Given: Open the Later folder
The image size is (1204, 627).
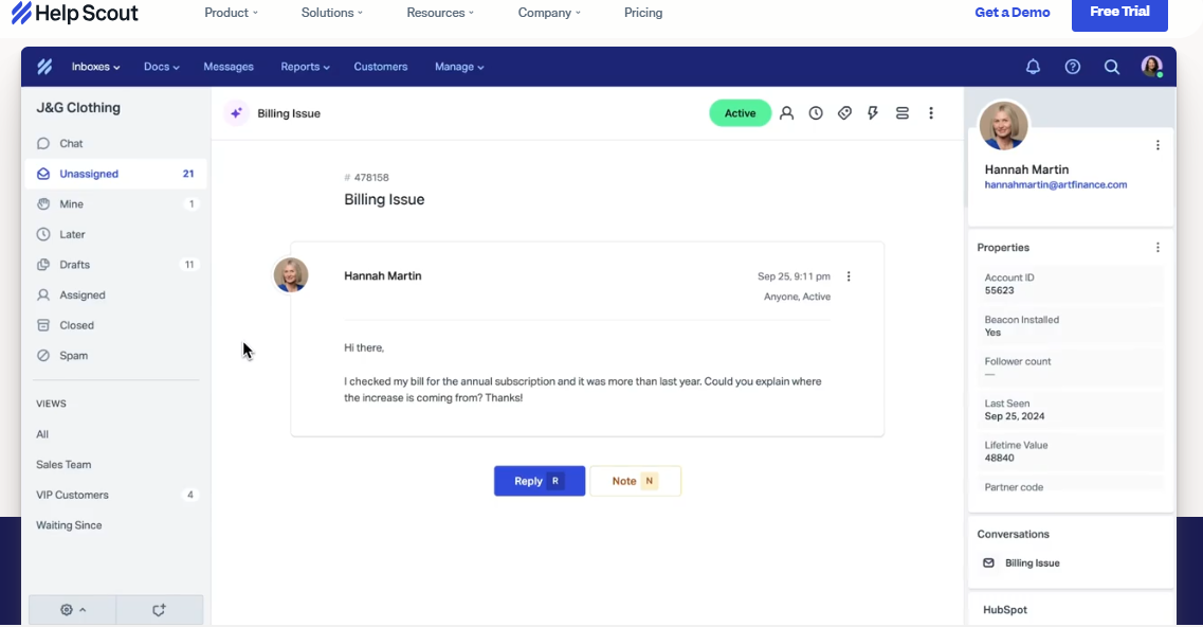Looking at the screenshot, I should point(115,235).
